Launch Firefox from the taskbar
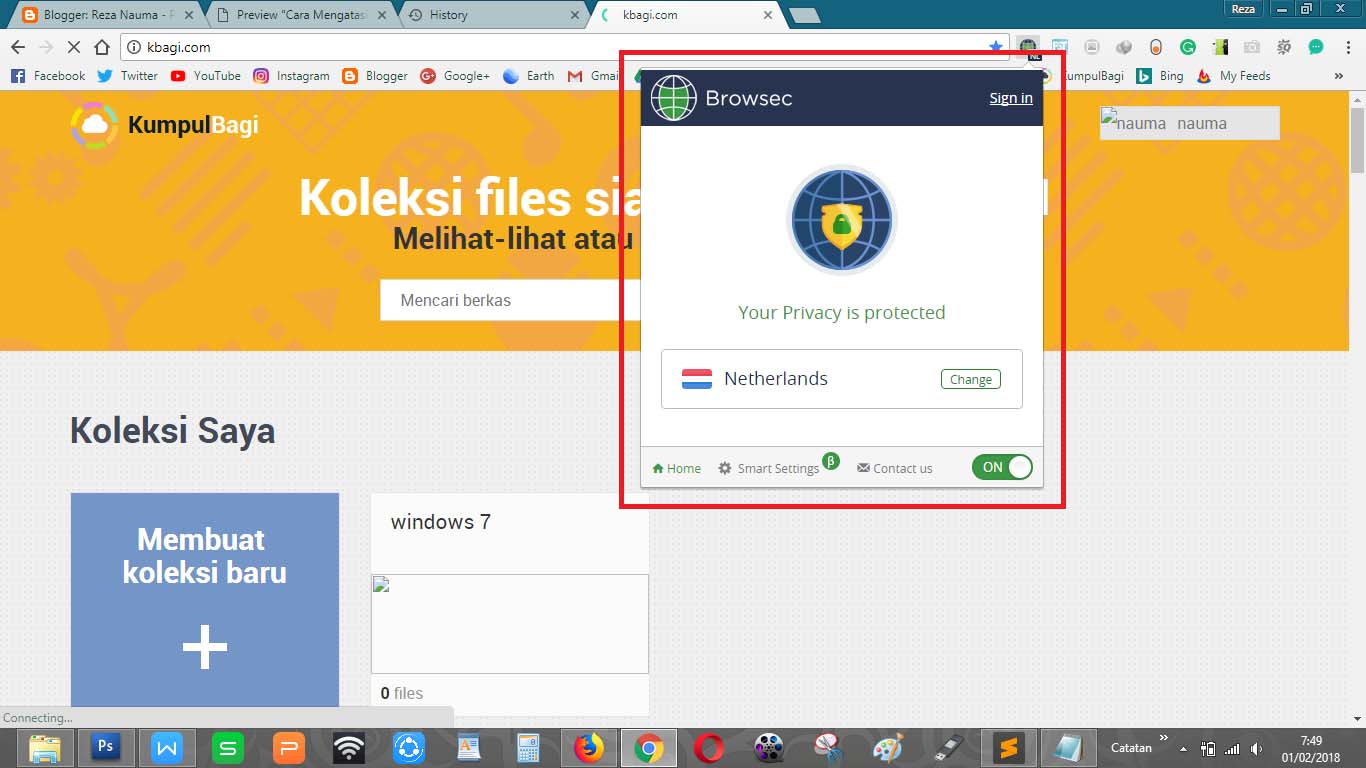 (589, 748)
